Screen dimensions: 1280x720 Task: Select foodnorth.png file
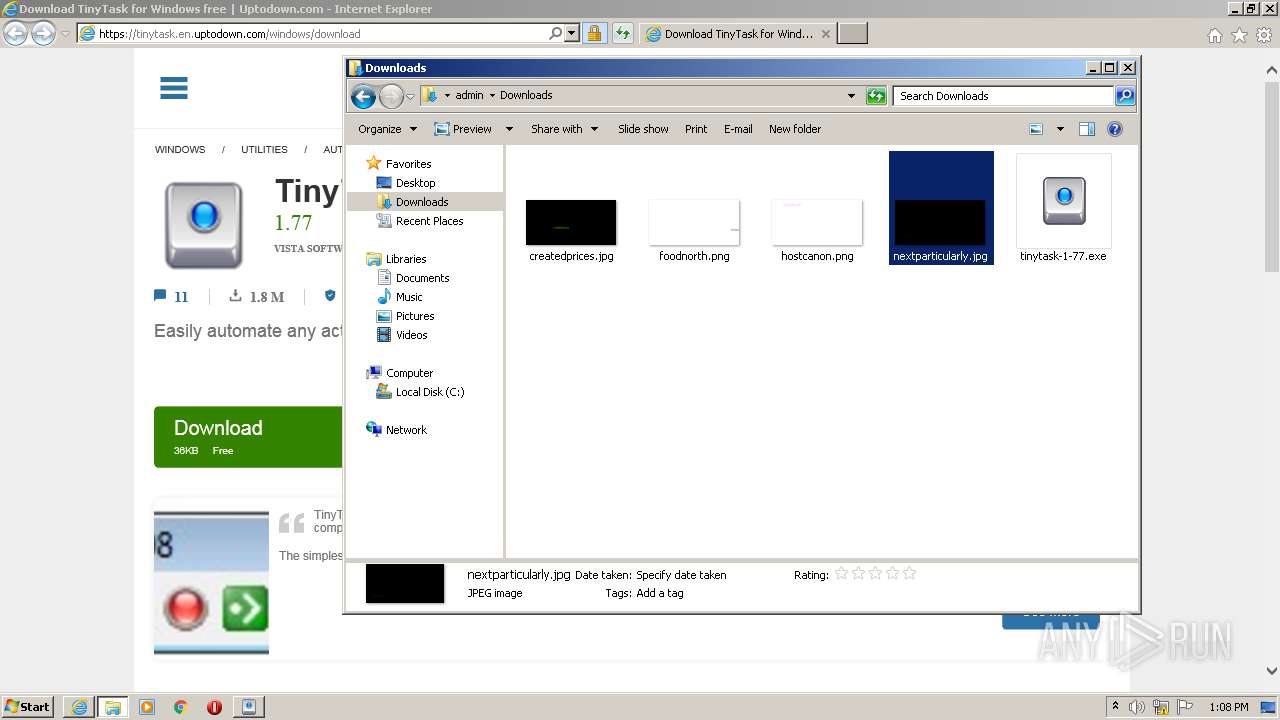pos(694,230)
